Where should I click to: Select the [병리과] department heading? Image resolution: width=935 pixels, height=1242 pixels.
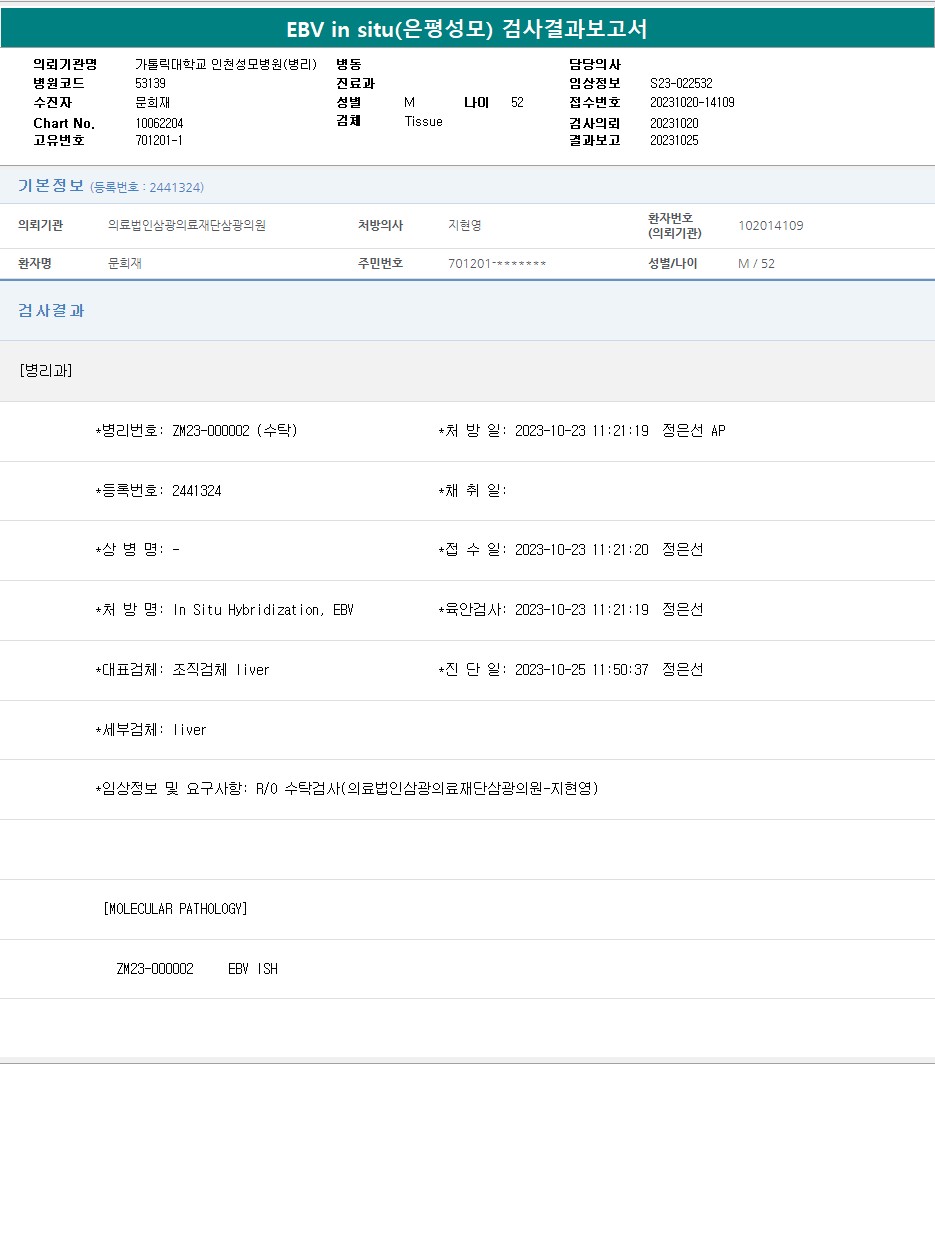[46, 371]
